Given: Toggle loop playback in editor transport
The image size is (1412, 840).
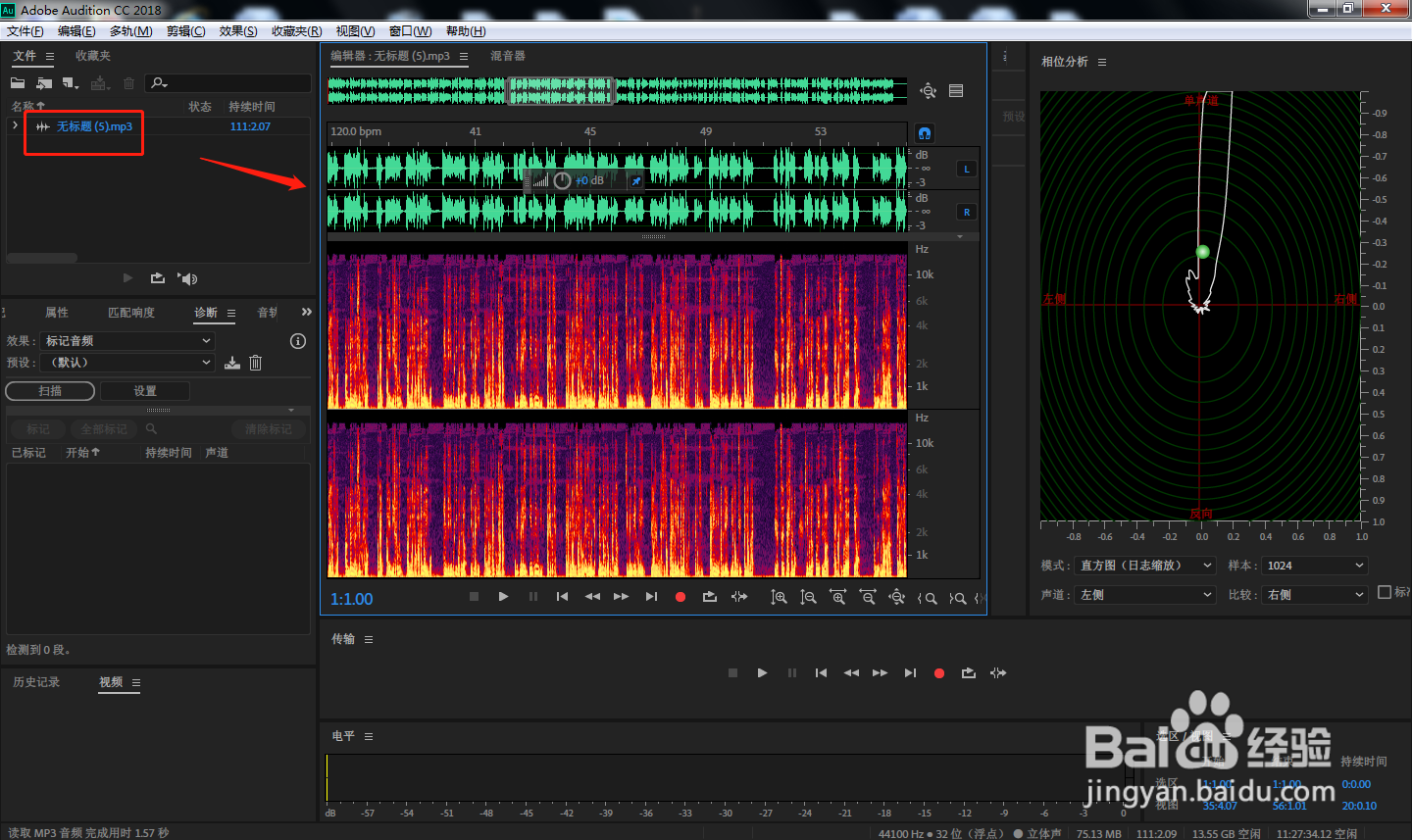Looking at the screenshot, I should click(710, 597).
